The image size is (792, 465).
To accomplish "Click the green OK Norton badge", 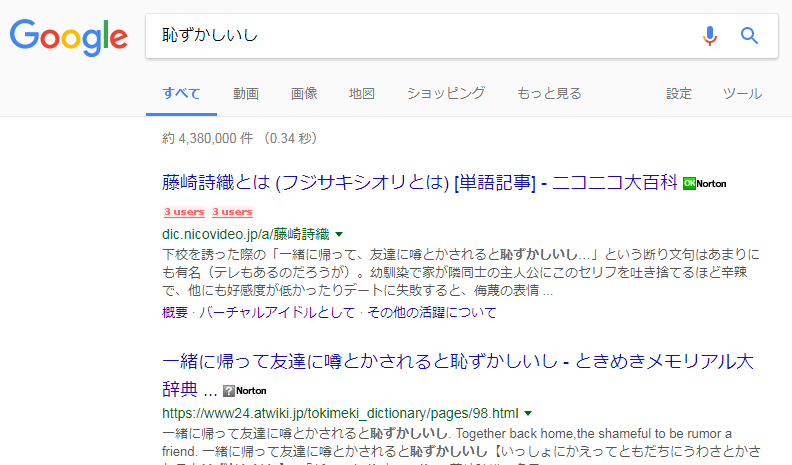I will click(705, 184).
